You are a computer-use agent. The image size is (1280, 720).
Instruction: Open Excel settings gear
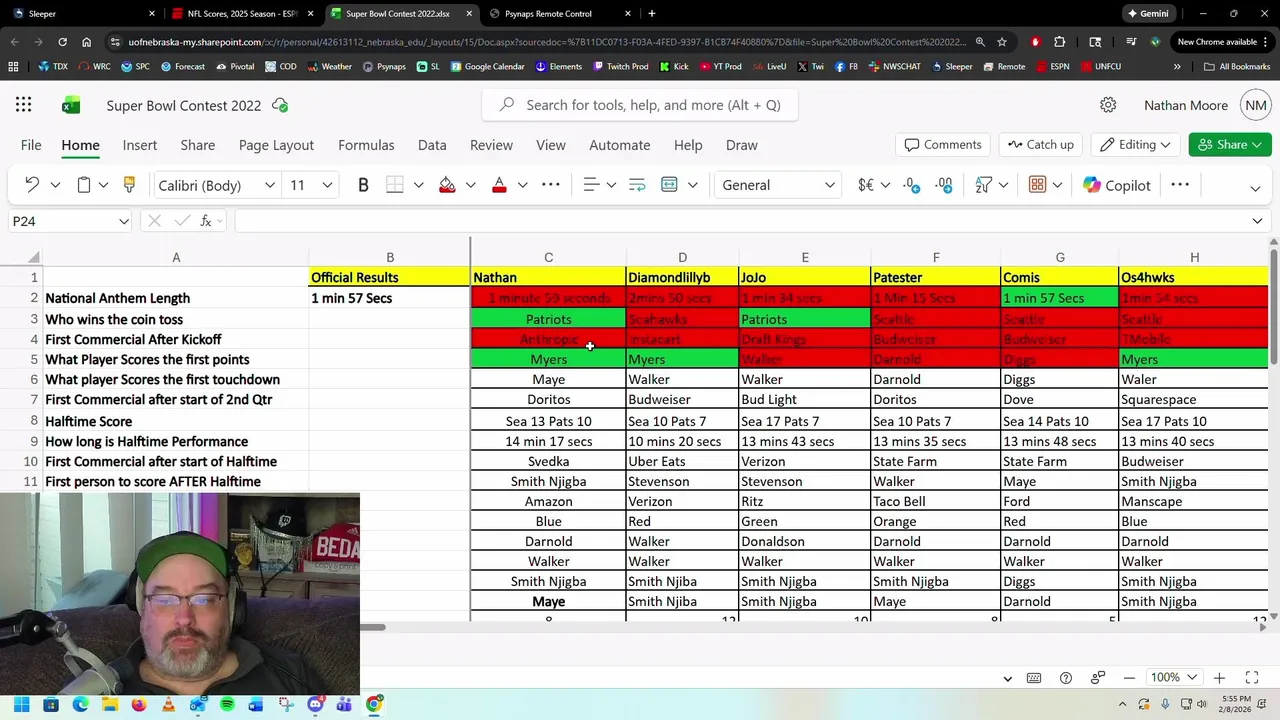(1108, 105)
